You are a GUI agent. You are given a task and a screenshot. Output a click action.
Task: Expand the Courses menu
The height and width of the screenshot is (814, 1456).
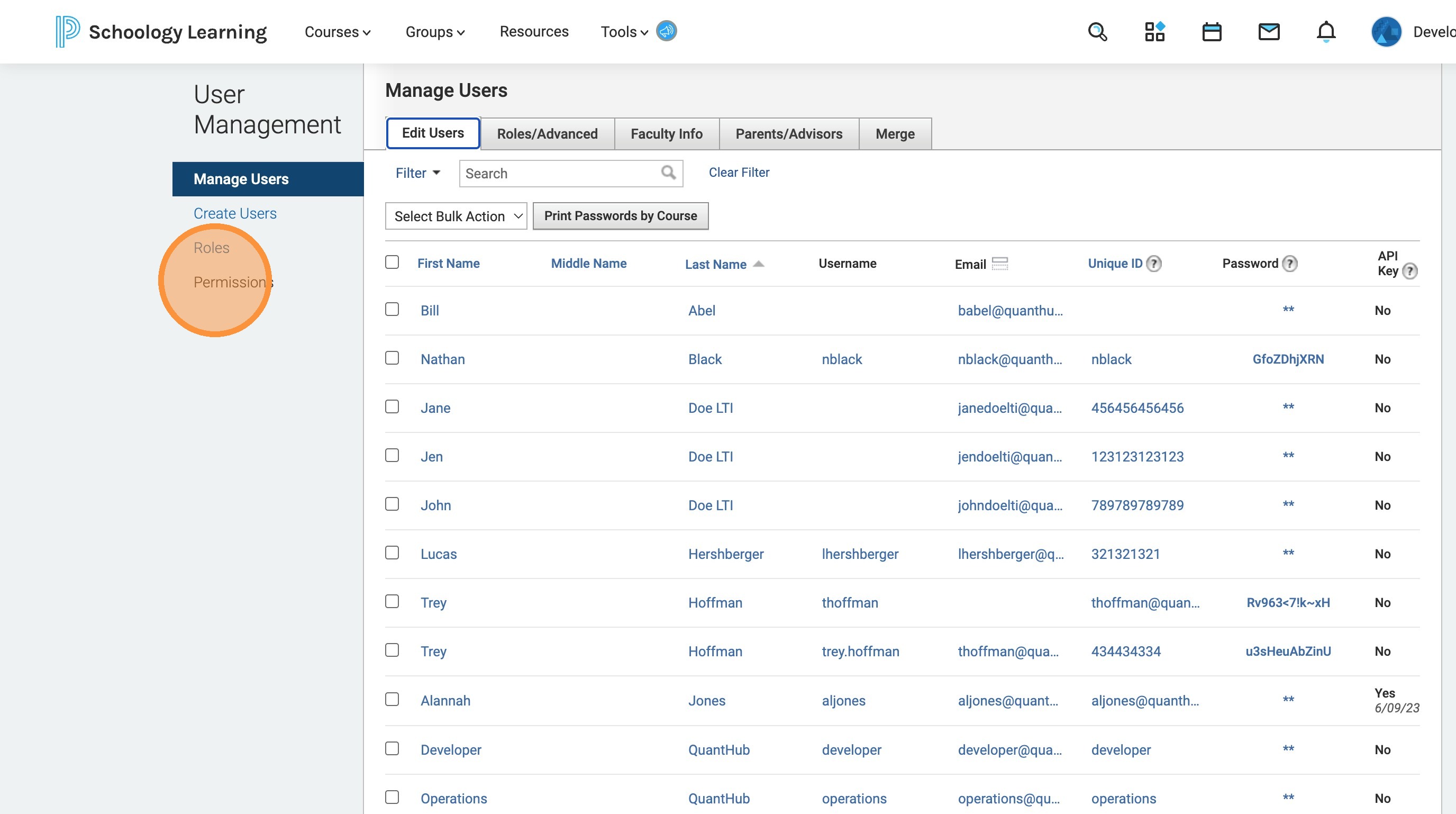(x=338, y=32)
